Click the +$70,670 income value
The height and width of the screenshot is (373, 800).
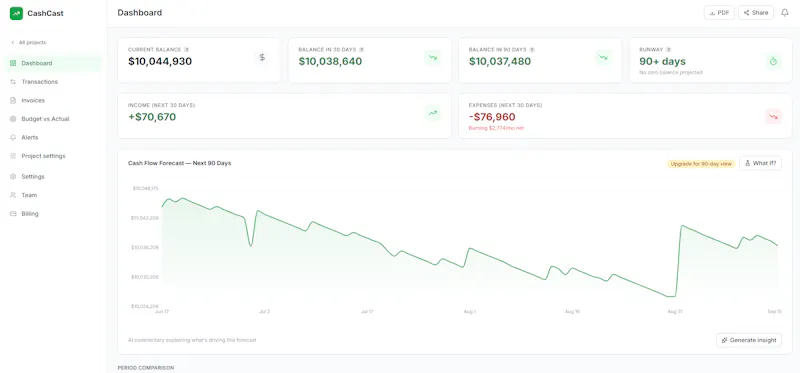pyautogui.click(x=152, y=117)
